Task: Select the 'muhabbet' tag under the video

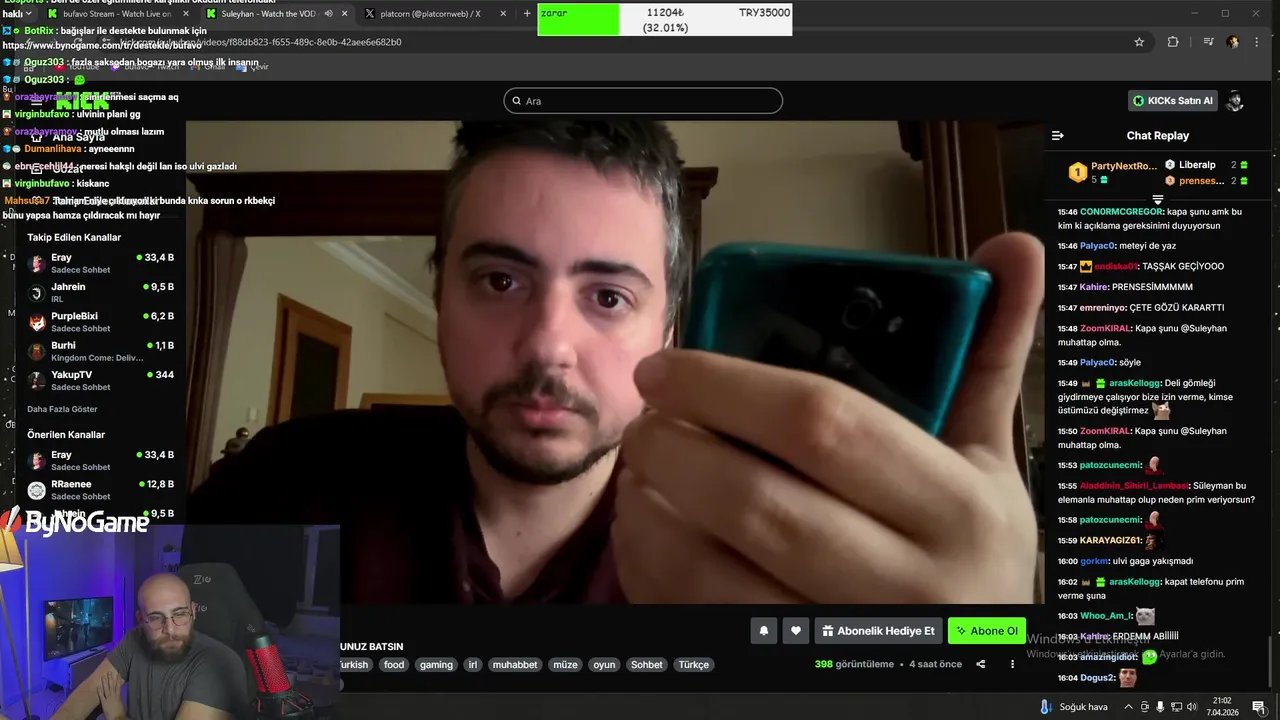Action: pos(515,664)
